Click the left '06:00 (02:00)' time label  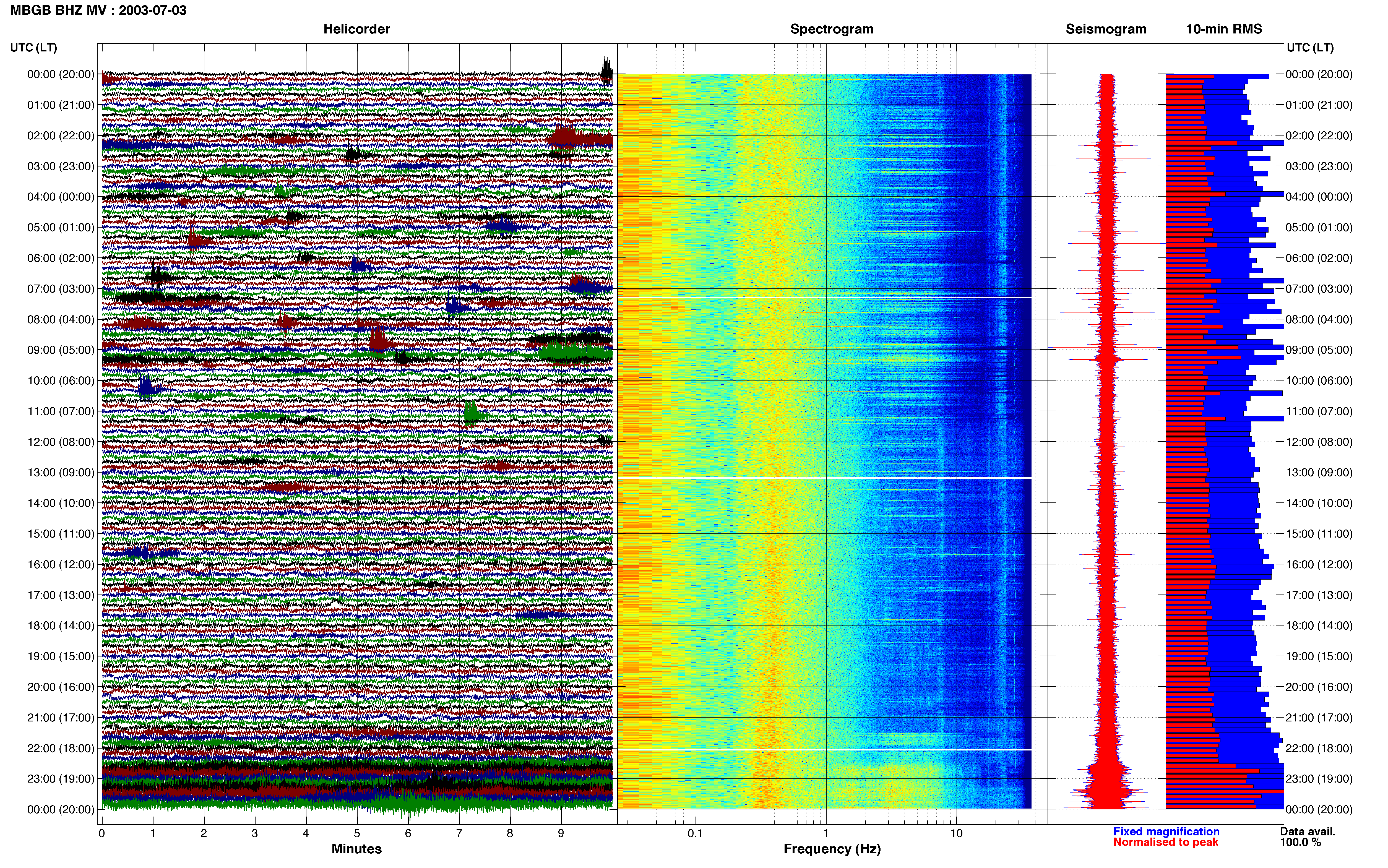pos(61,258)
